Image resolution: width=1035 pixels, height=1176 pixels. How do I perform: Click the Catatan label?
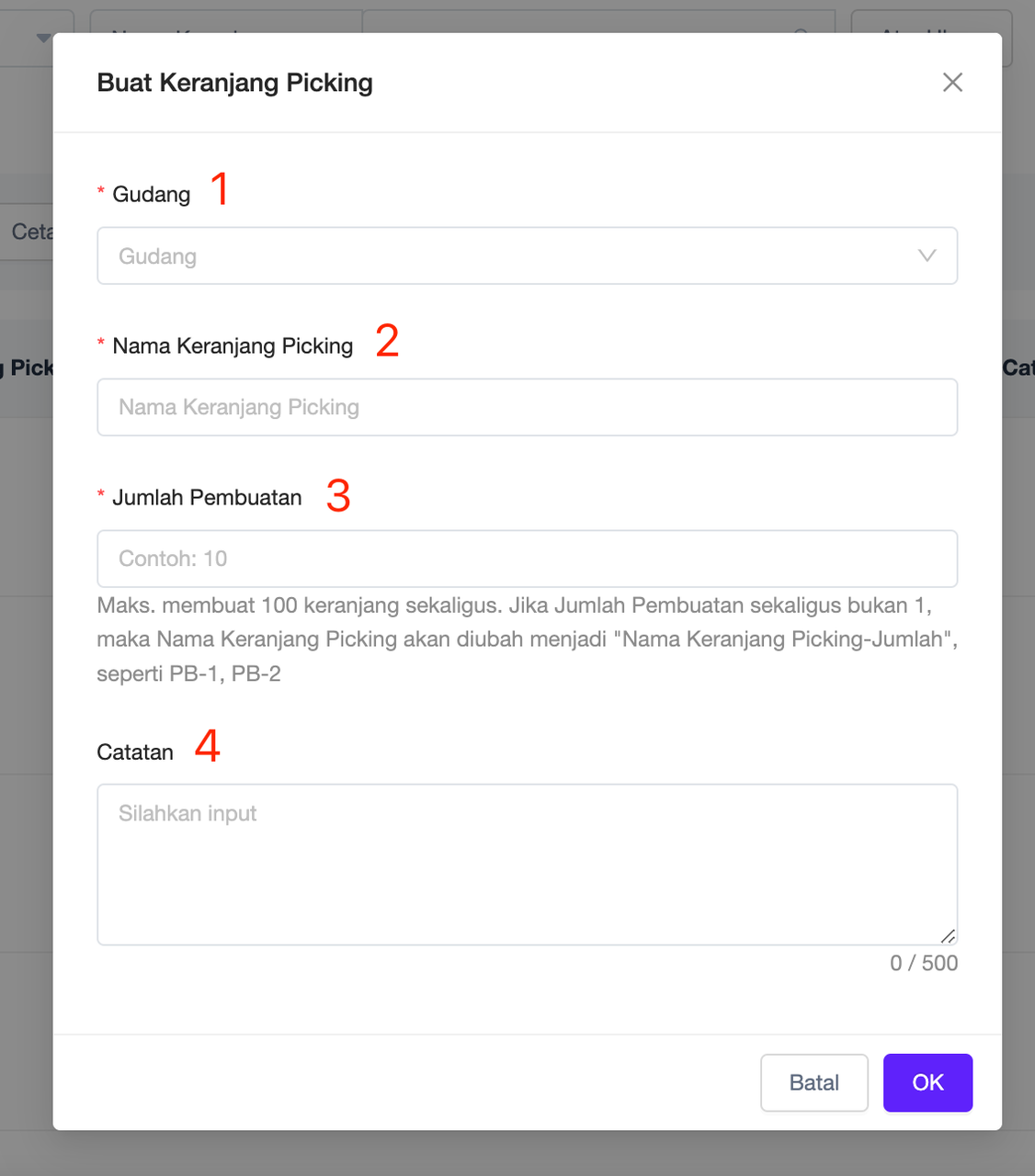(135, 752)
